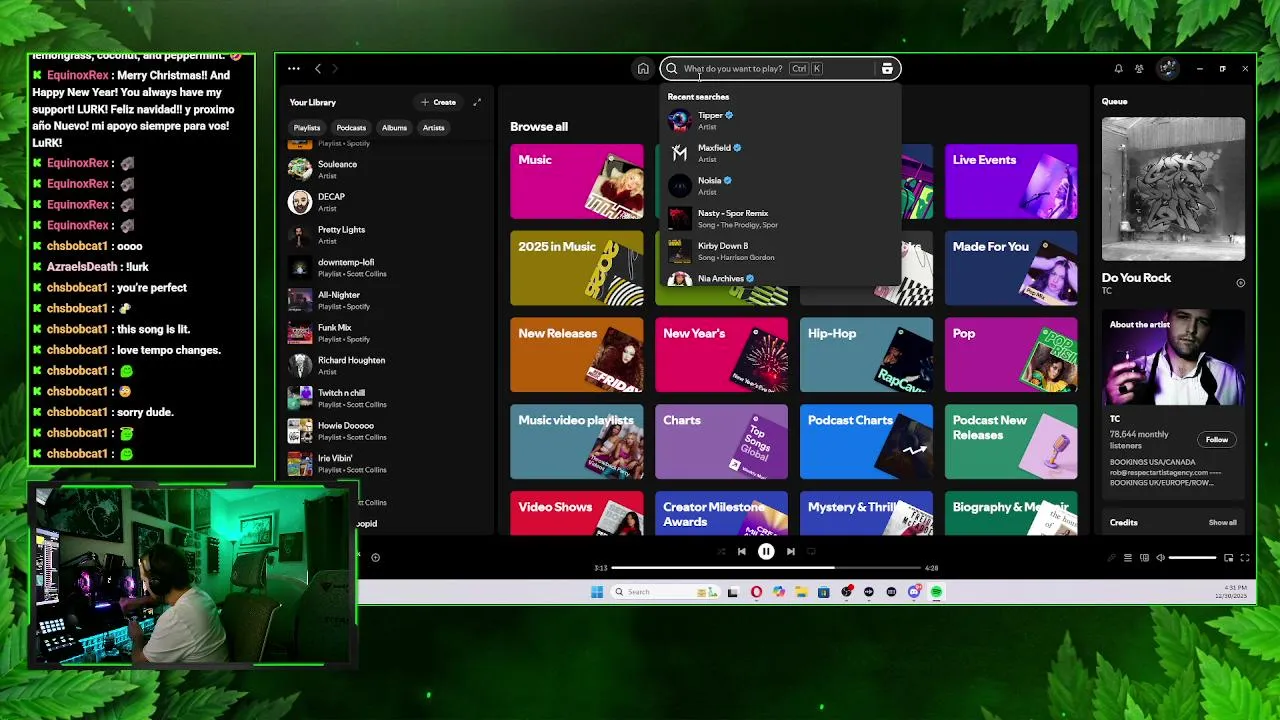Open the user profile avatar
1280x720 pixels.
point(1168,69)
